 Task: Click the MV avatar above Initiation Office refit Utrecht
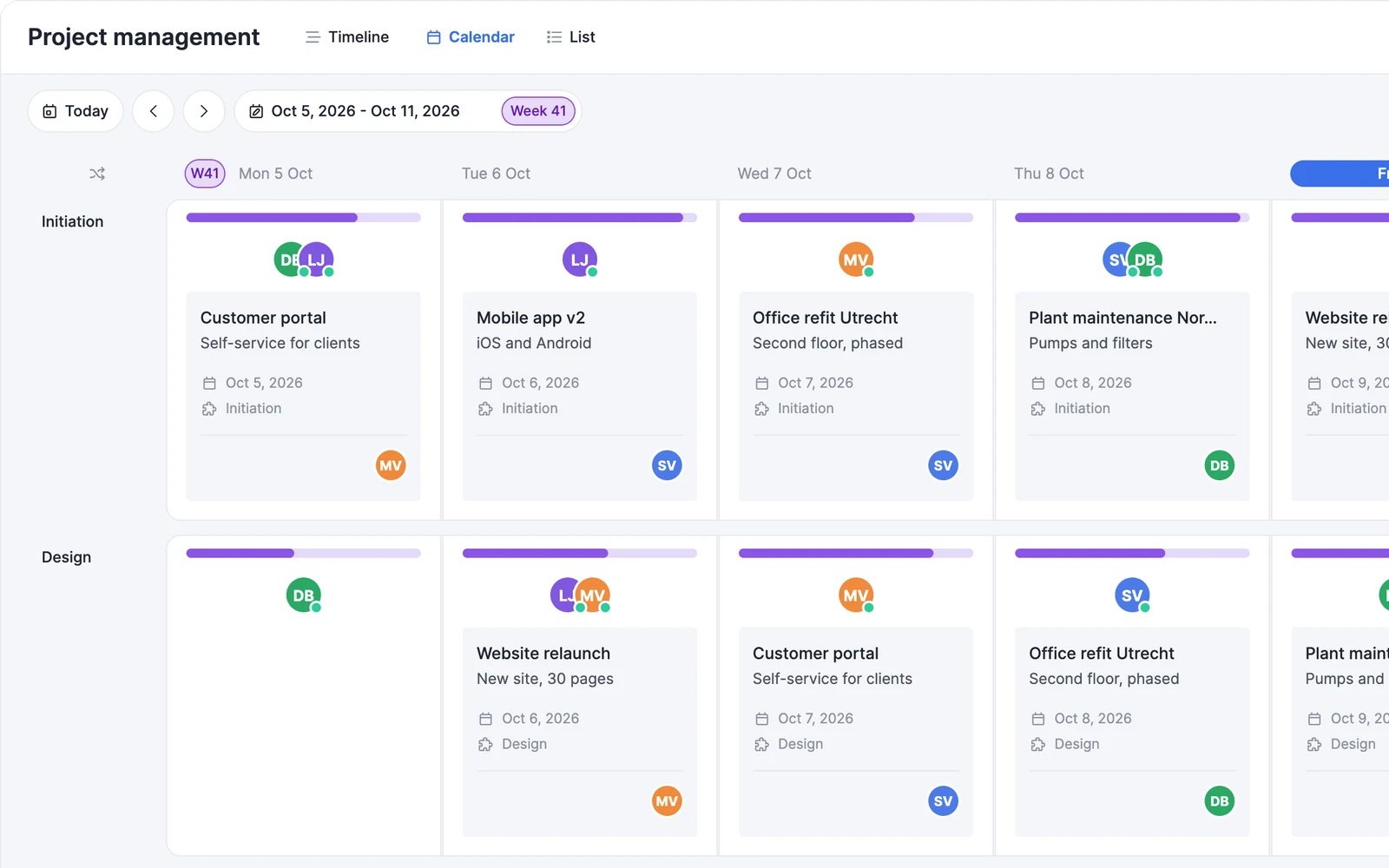click(856, 260)
